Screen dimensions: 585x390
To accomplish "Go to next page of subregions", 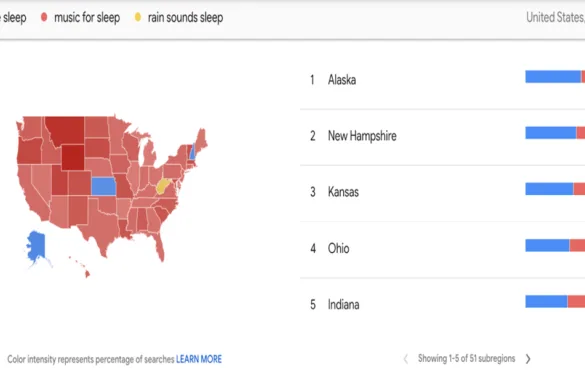I will [528, 359].
